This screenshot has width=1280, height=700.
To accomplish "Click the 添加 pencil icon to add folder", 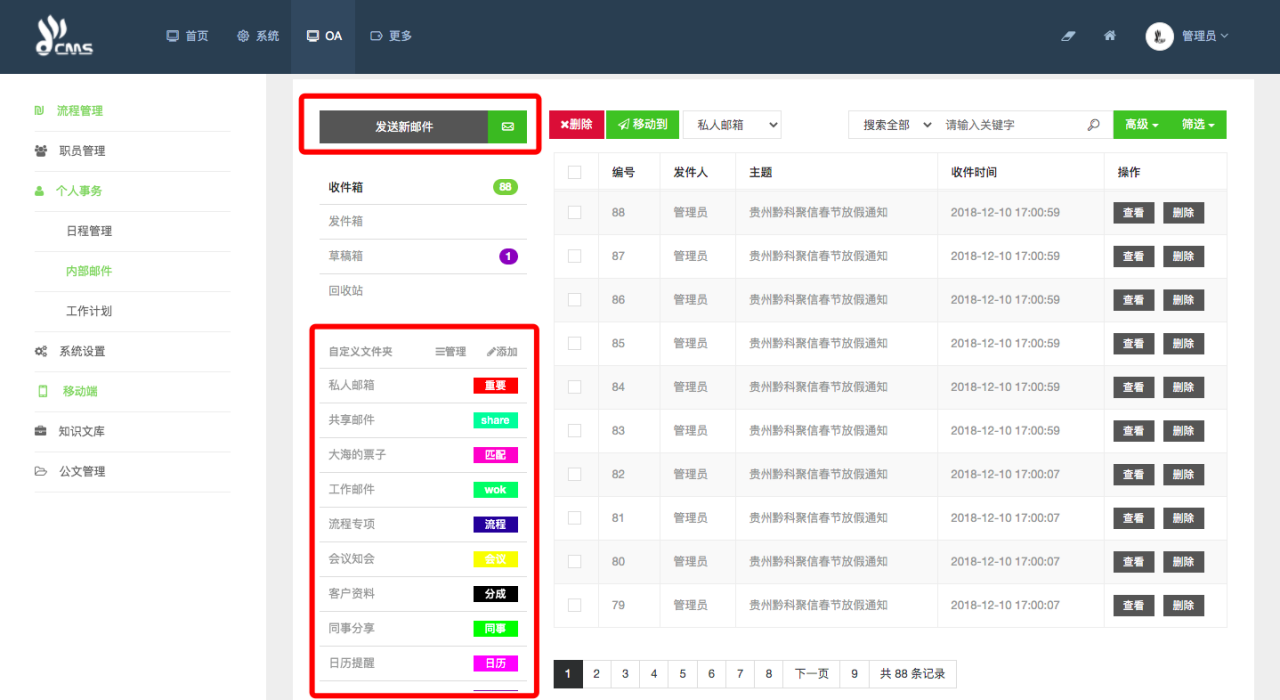I will coord(491,352).
